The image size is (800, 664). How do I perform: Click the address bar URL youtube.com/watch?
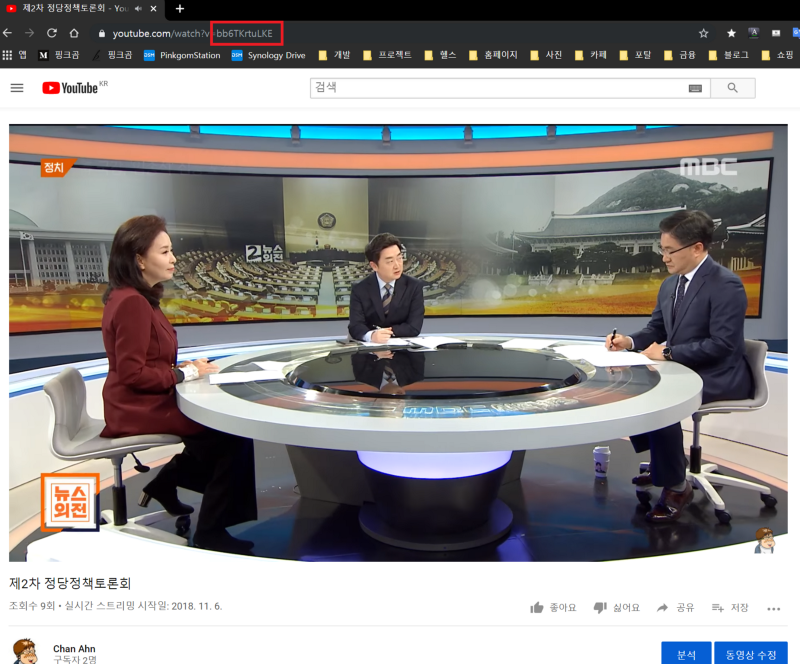pos(192,34)
